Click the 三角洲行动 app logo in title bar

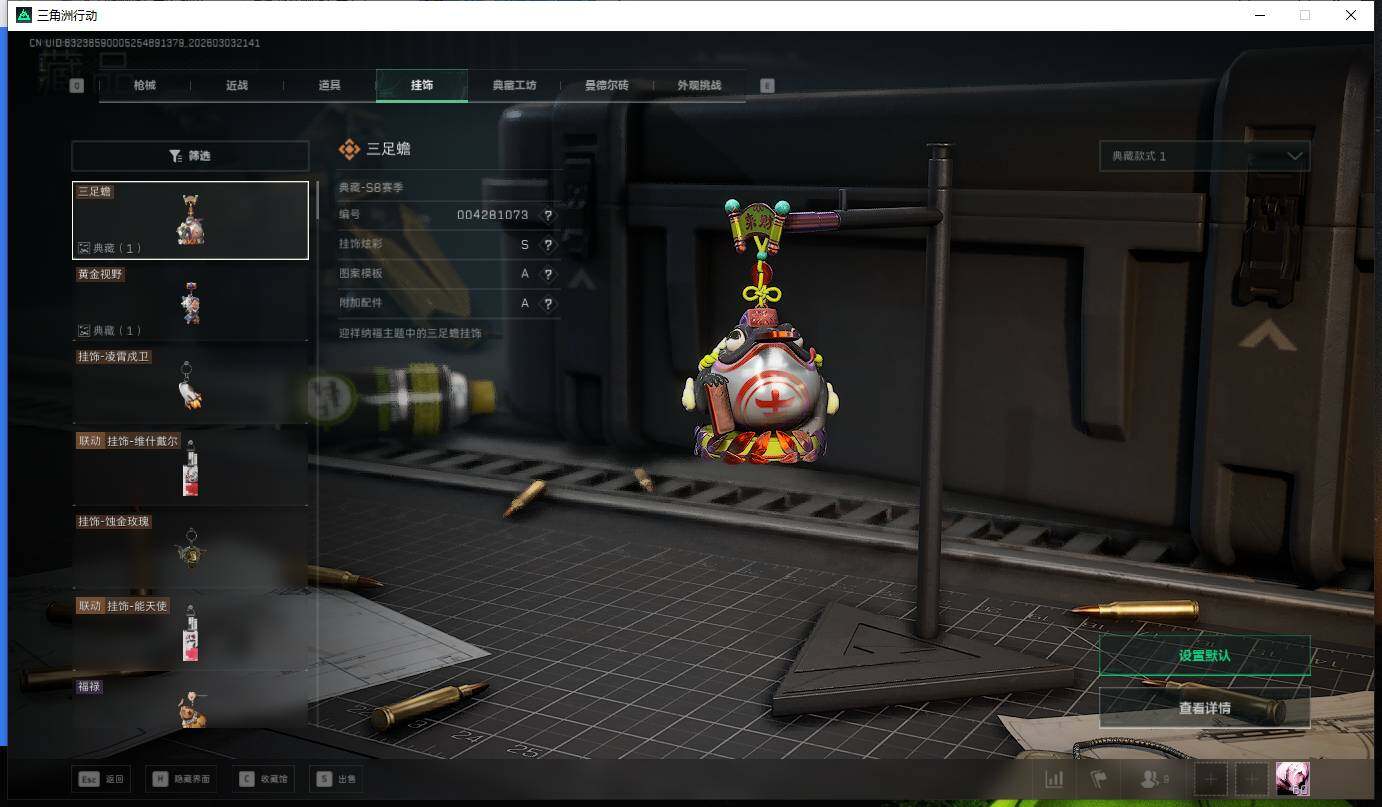(24, 15)
